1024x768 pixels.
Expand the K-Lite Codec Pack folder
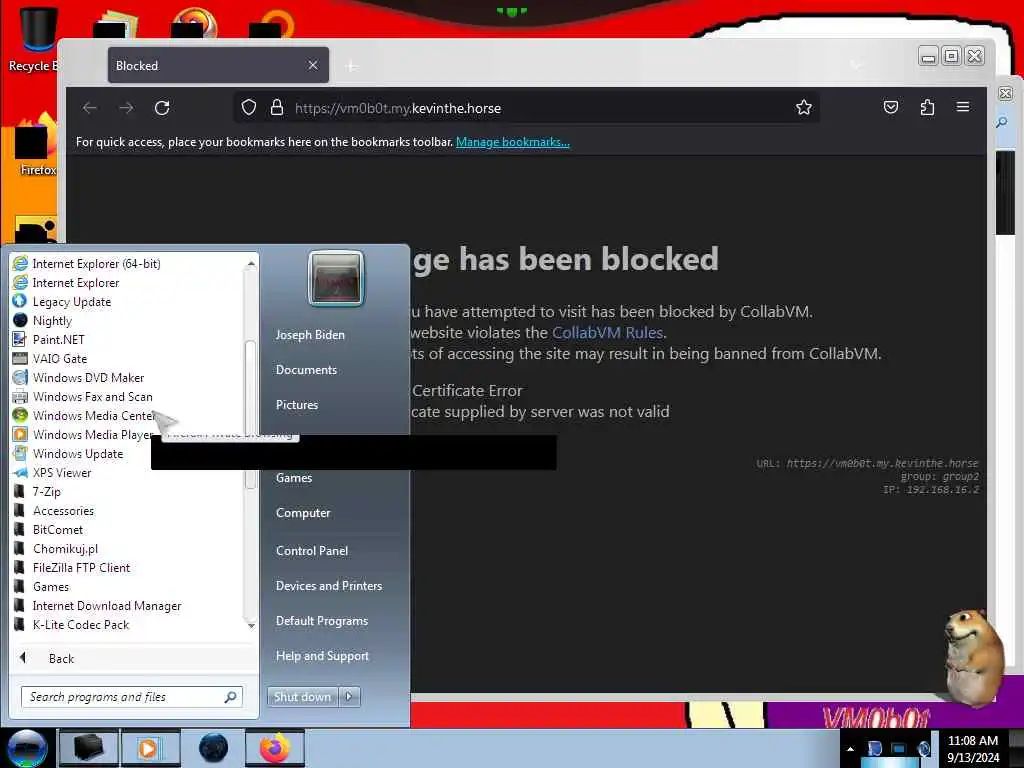[81, 624]
